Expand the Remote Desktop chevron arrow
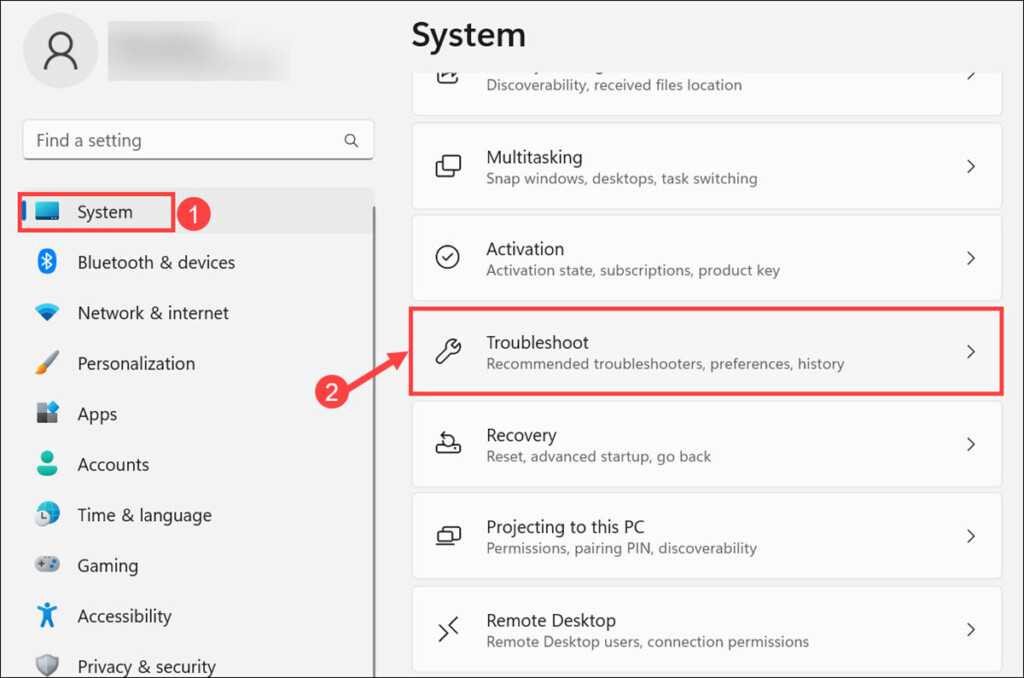 pos(970,629)
